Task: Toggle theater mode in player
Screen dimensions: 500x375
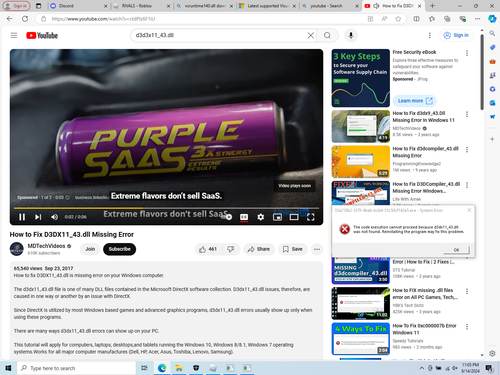Action: click(294, 217)
